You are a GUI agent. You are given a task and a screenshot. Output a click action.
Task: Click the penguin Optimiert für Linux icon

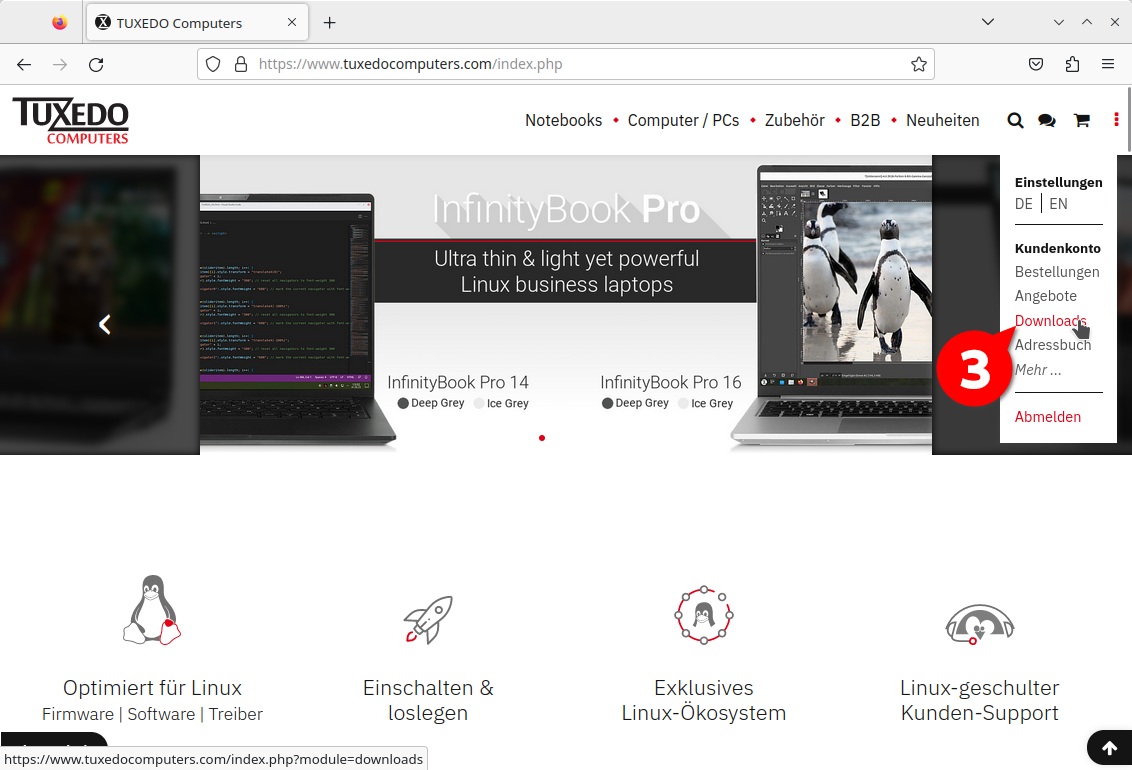click(152, 610)
